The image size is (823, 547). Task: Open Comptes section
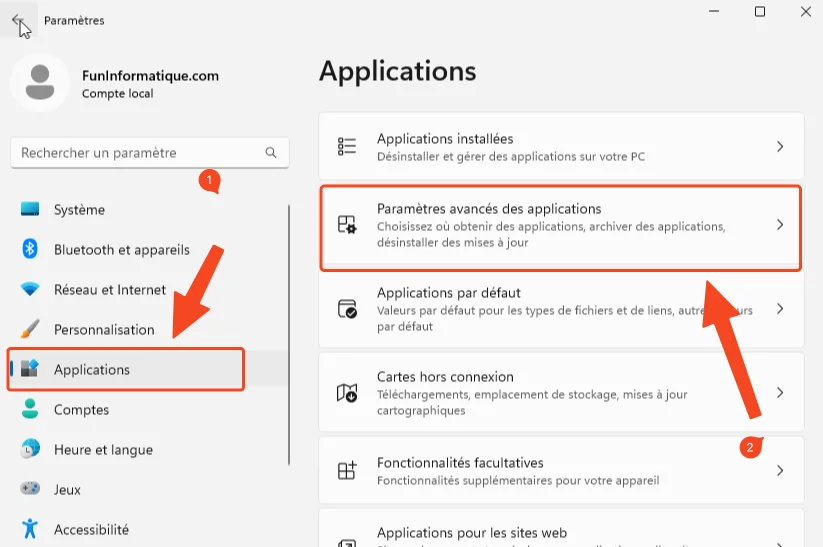(148, 409)
